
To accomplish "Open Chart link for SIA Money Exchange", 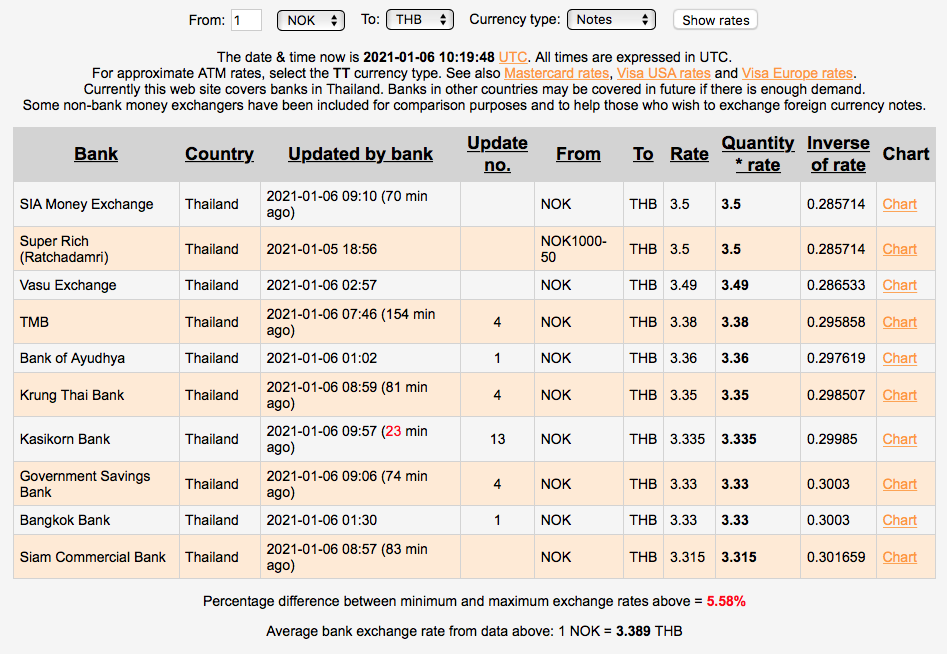I will [899, 204].
